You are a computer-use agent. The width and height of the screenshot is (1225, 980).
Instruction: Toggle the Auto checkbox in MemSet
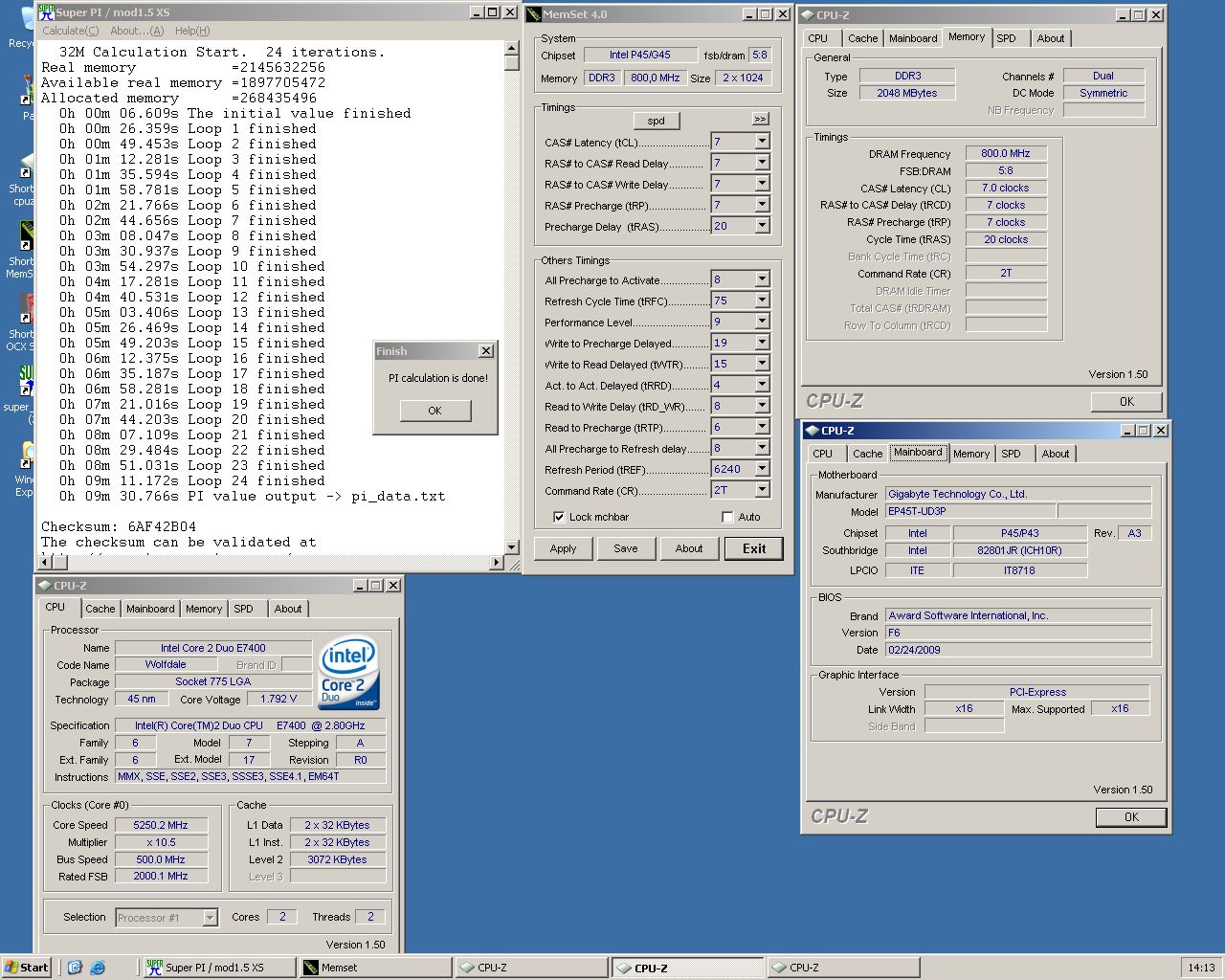pos(727,517)
